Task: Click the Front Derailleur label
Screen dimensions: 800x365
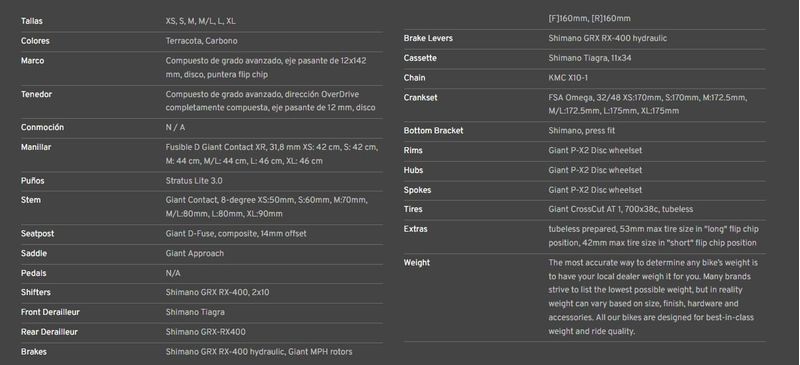Action: [x=50, y=312]
